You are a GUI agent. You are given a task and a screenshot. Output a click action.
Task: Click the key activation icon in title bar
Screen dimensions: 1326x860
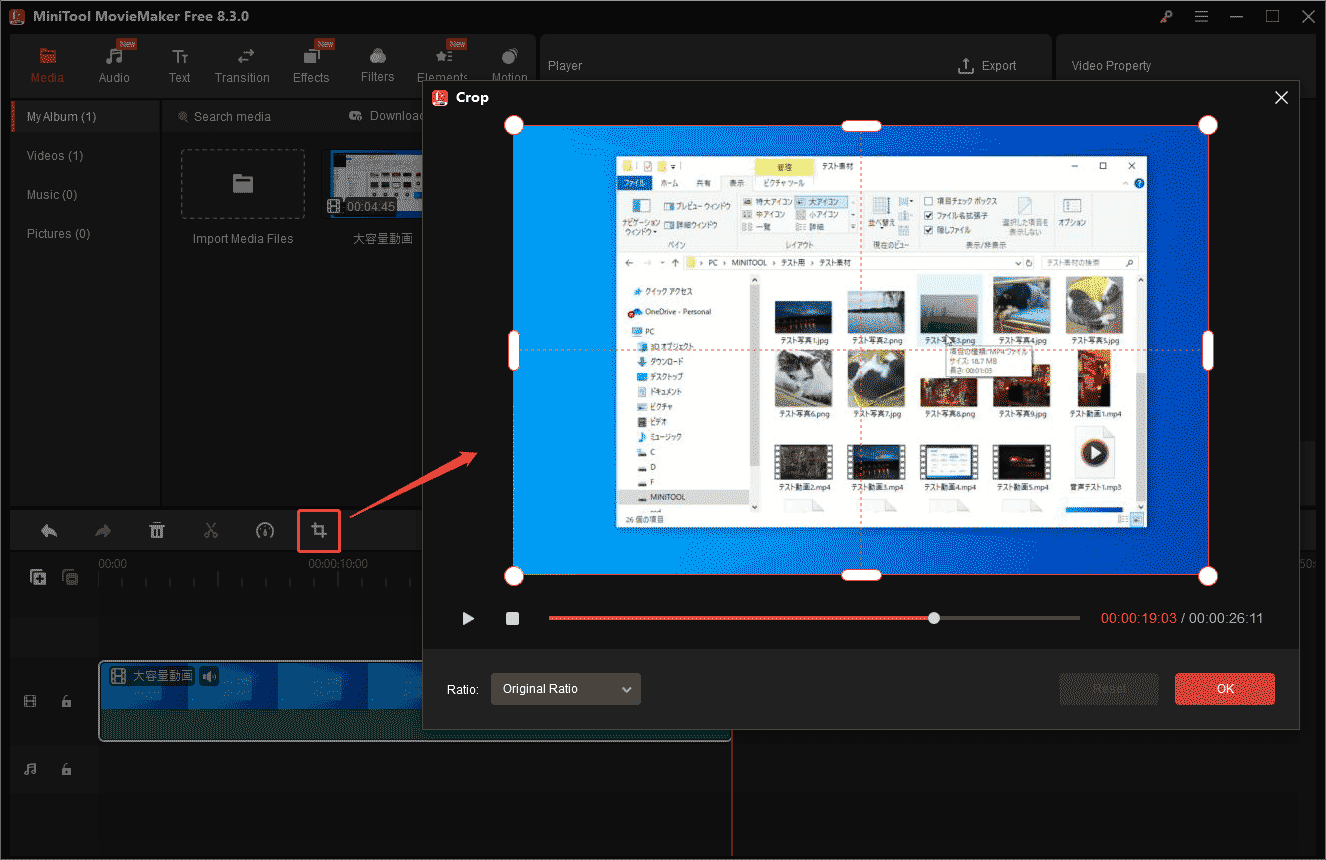pos(1166,17)
